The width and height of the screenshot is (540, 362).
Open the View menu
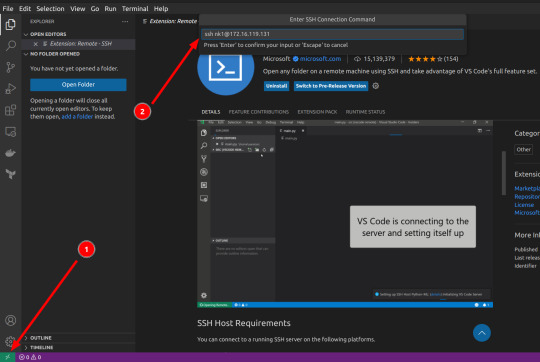pos(78,9)
